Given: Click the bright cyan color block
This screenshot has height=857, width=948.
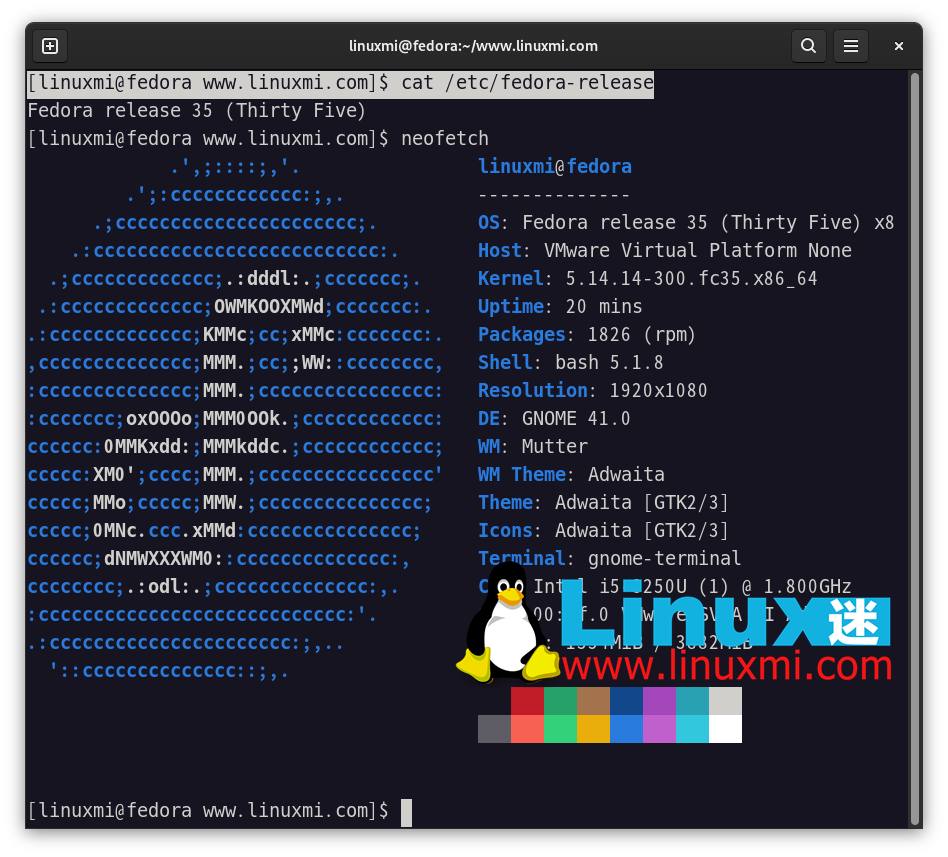Looking at the screenshot, I should 692,729.
